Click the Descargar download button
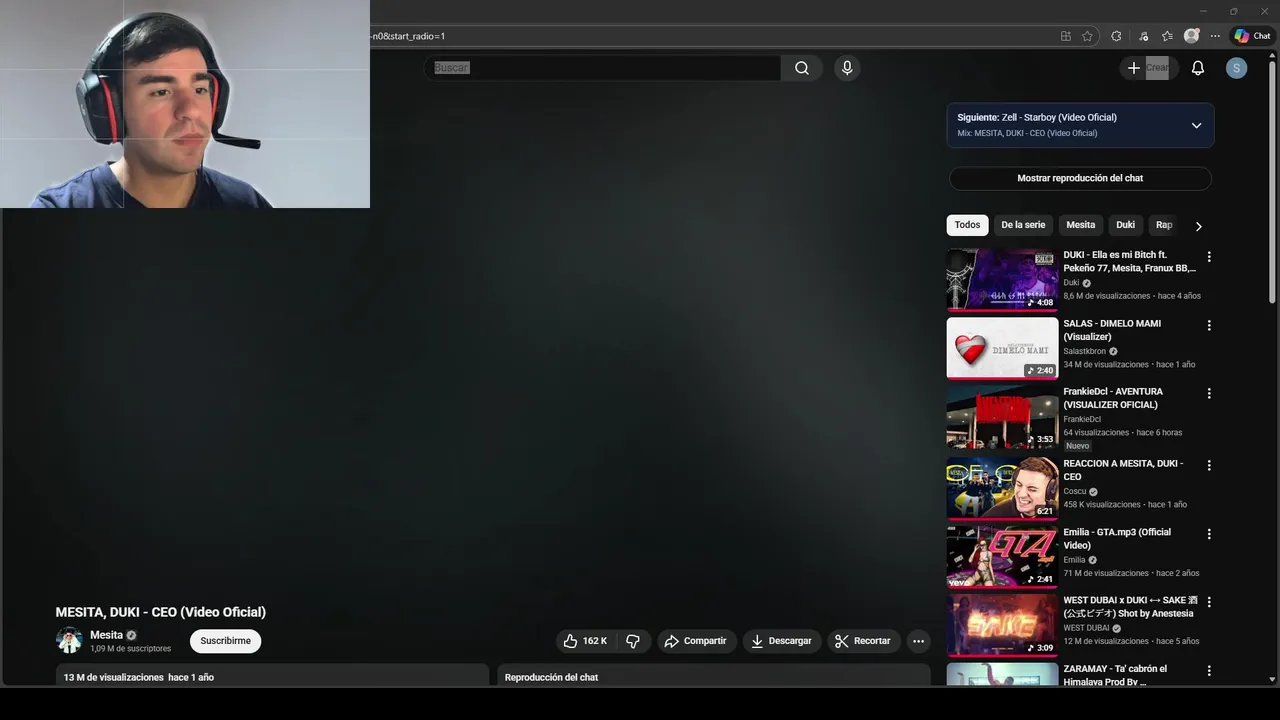The height and width of the screenshot is (720, 1280). pyautogui.click(x=782, y=641)
